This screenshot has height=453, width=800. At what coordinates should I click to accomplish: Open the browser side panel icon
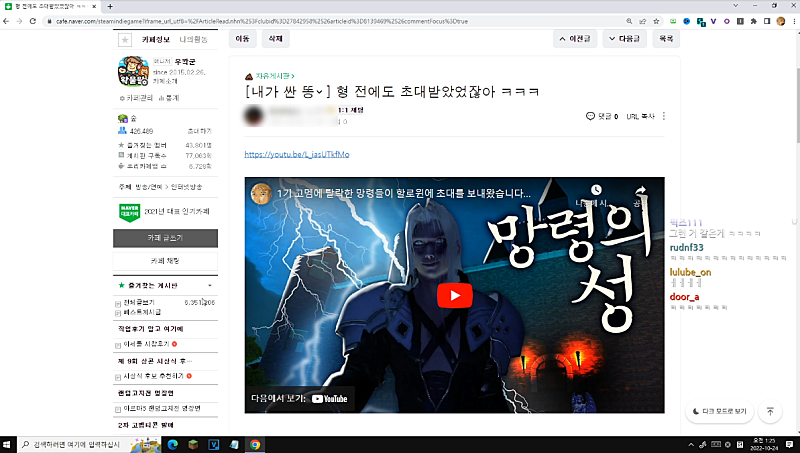767,21
